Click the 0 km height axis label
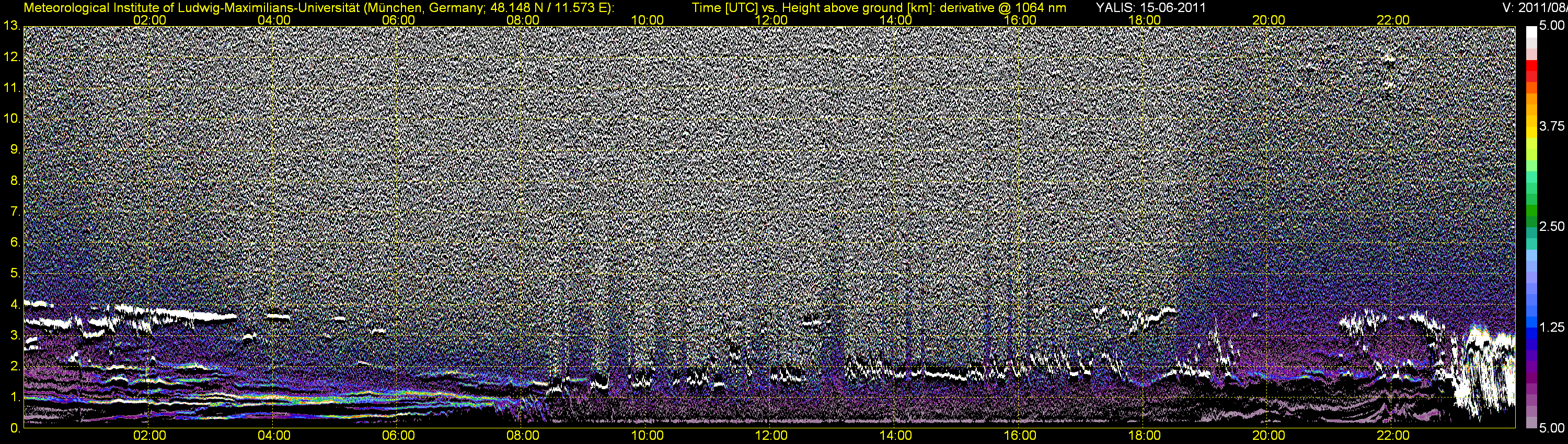The image size is (1568, 444). [15, 428]
